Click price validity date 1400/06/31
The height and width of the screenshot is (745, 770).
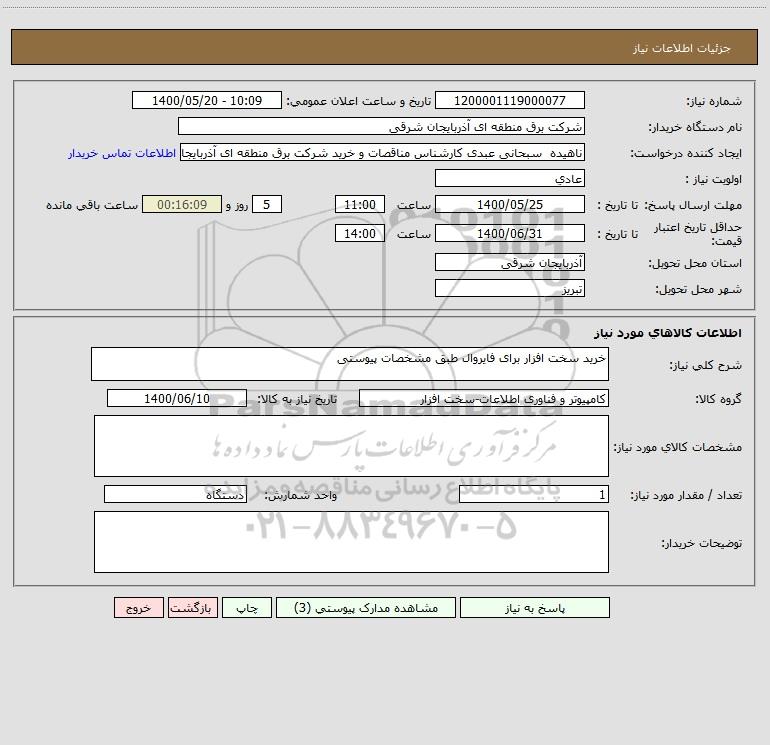[x=510, y=233]
